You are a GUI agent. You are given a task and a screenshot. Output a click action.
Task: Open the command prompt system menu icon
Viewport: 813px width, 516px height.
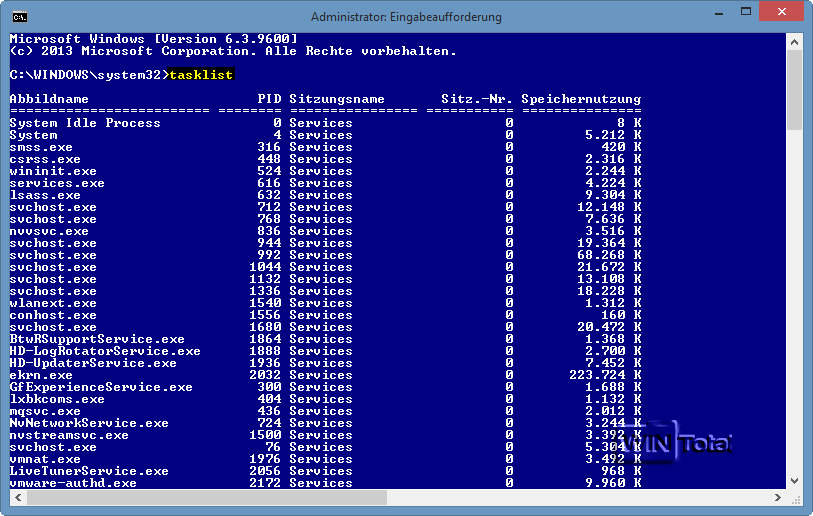[19, 17]
